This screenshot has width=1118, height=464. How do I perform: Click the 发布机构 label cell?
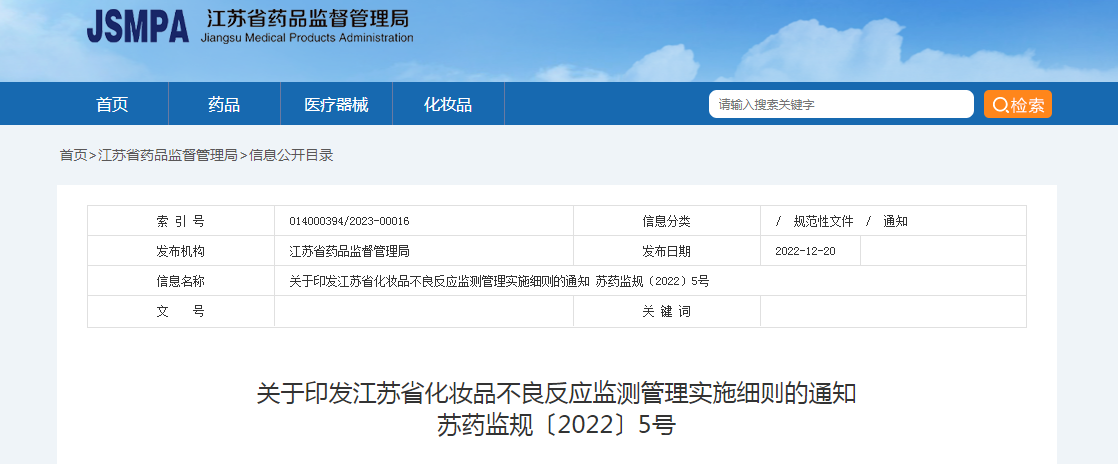[x=180, y=251]
